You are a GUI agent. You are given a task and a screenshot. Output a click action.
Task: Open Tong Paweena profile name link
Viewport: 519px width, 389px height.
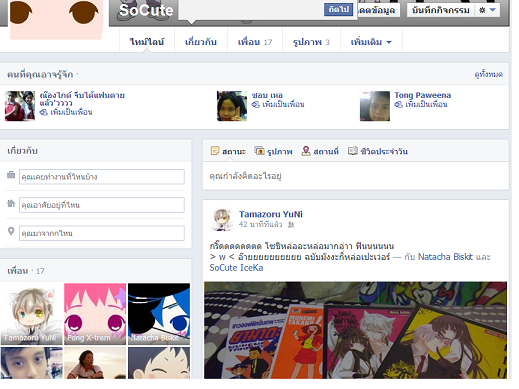click(423, 95)
